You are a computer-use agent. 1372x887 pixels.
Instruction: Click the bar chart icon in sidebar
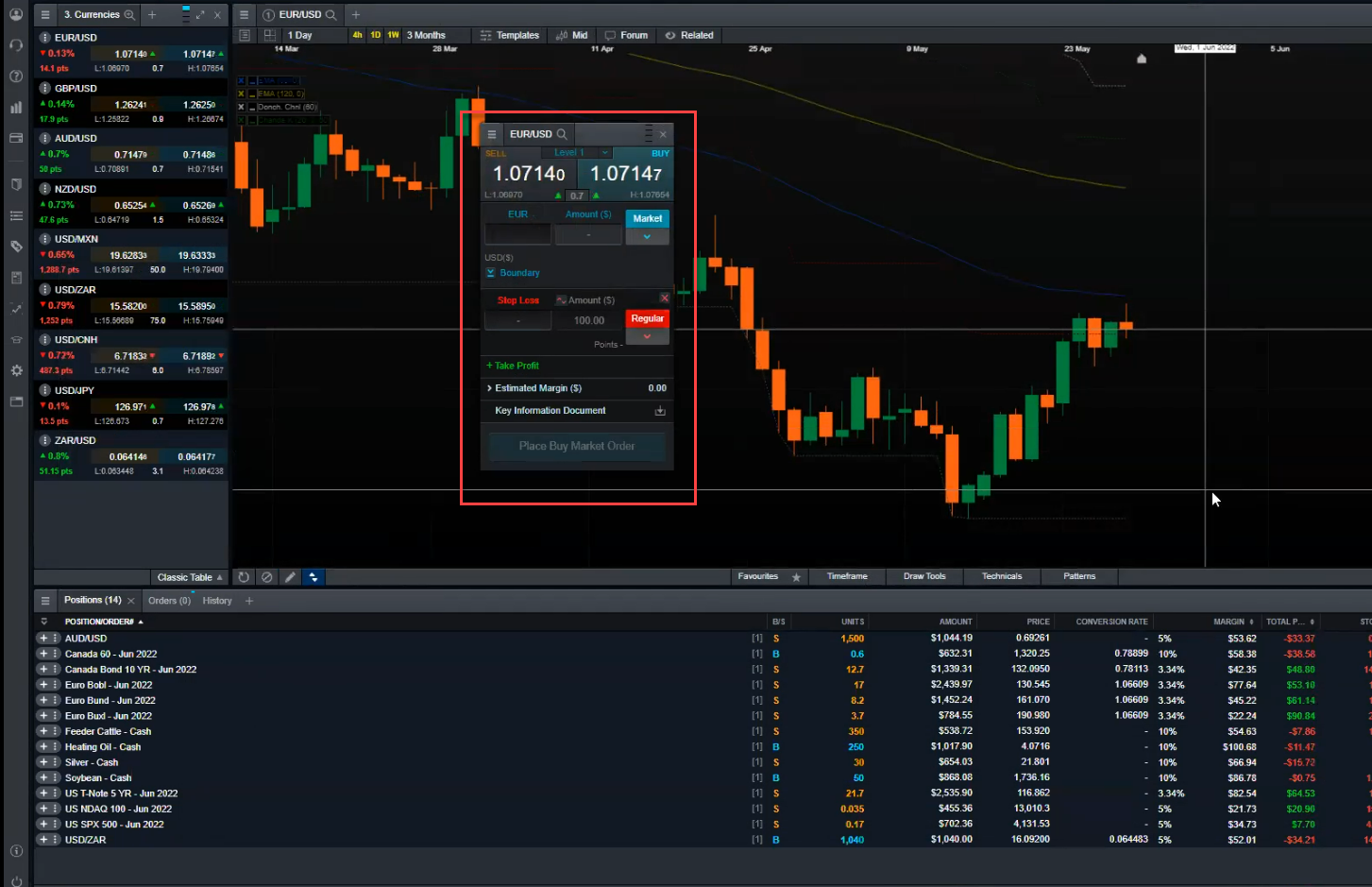[16, 108]
